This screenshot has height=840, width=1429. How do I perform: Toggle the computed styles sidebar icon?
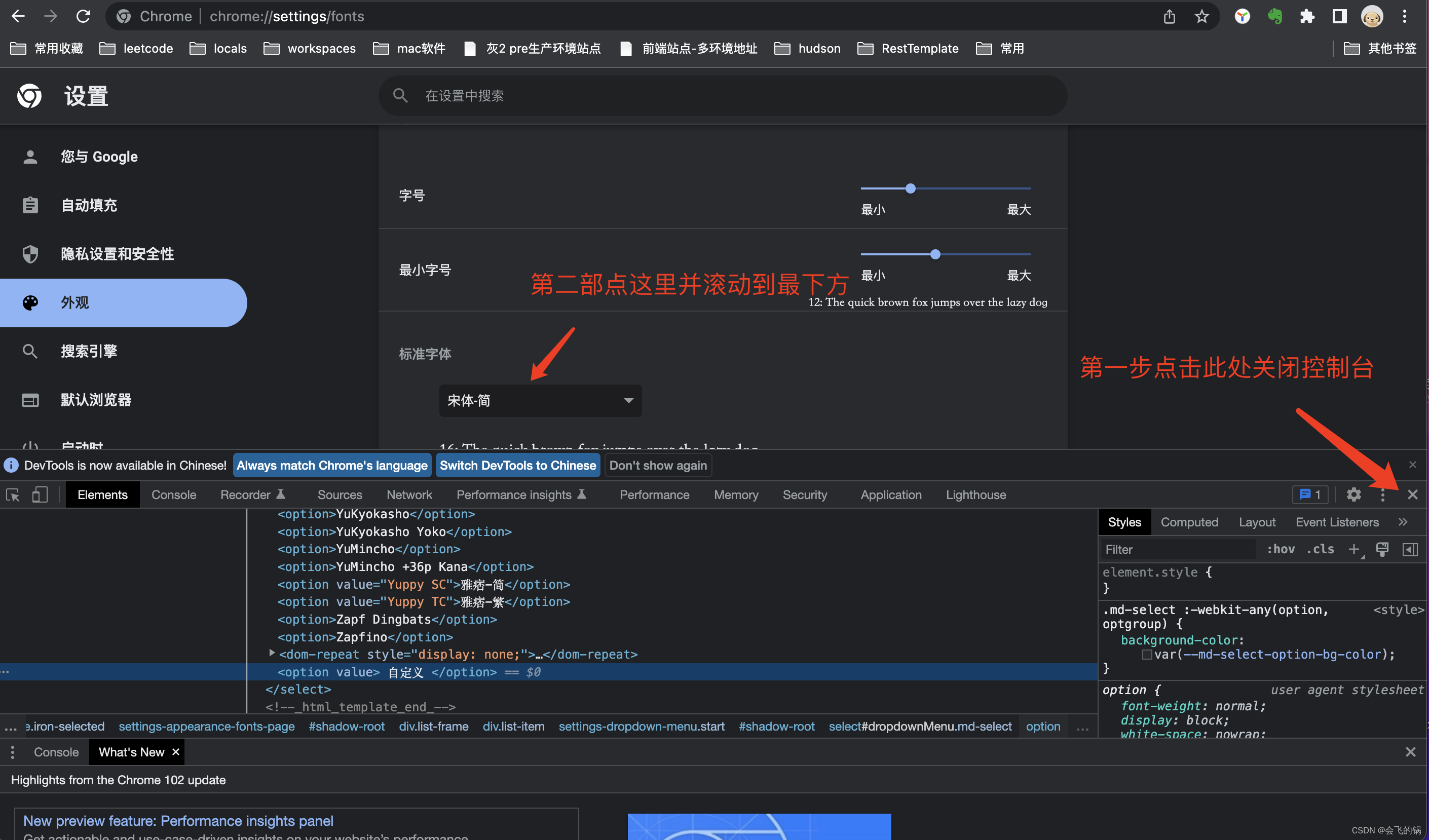pyautogui.click(x=1410, y=549)
